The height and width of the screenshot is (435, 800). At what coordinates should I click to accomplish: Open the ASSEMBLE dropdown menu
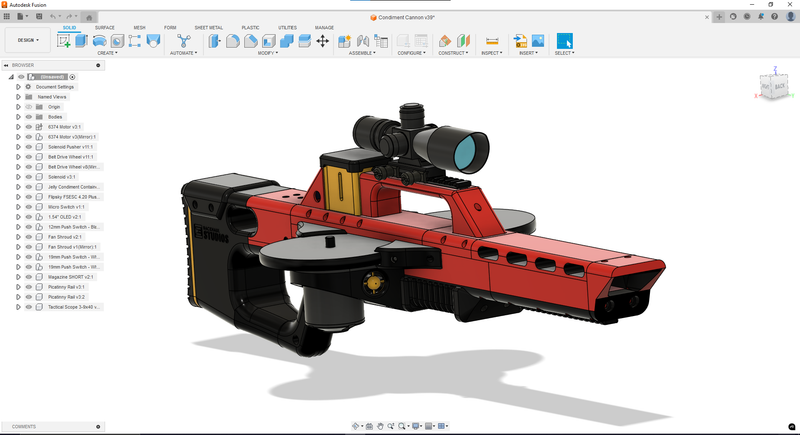coord(362,53)
